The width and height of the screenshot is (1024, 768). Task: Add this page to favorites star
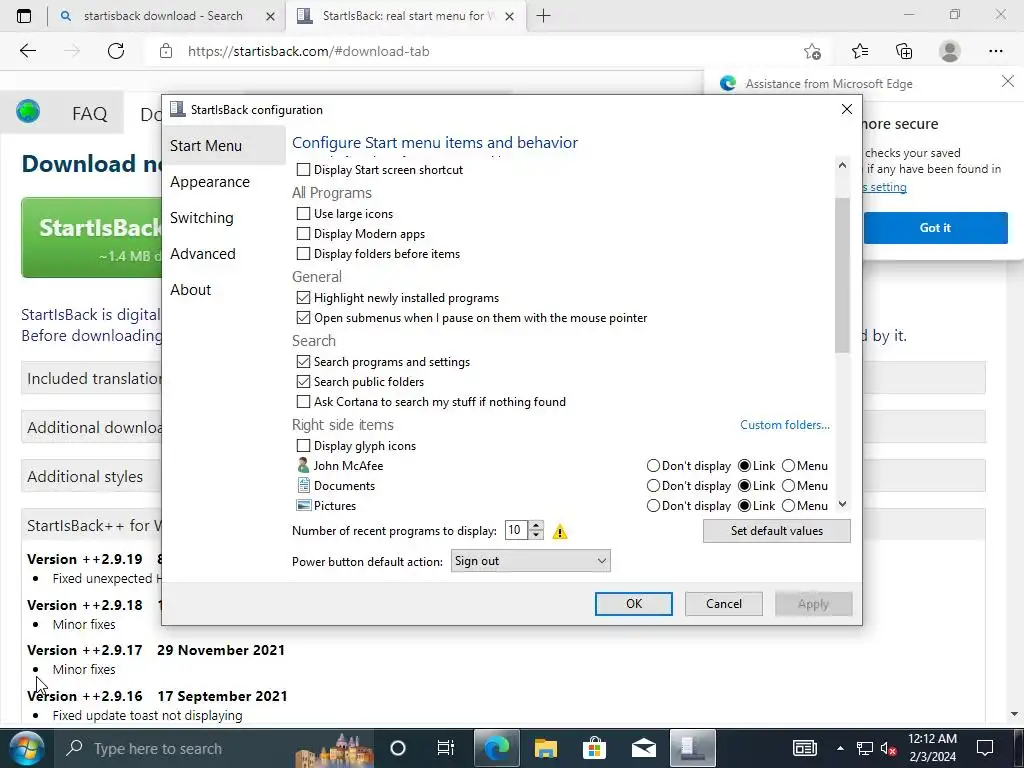(x=812, y=51)
